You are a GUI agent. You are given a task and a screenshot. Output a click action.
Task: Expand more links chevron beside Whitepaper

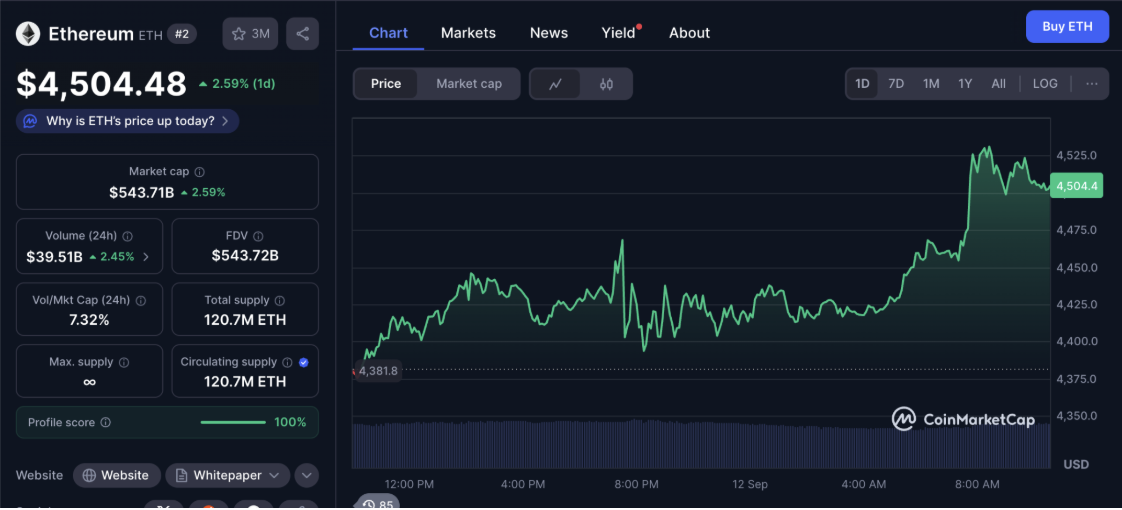306,475
